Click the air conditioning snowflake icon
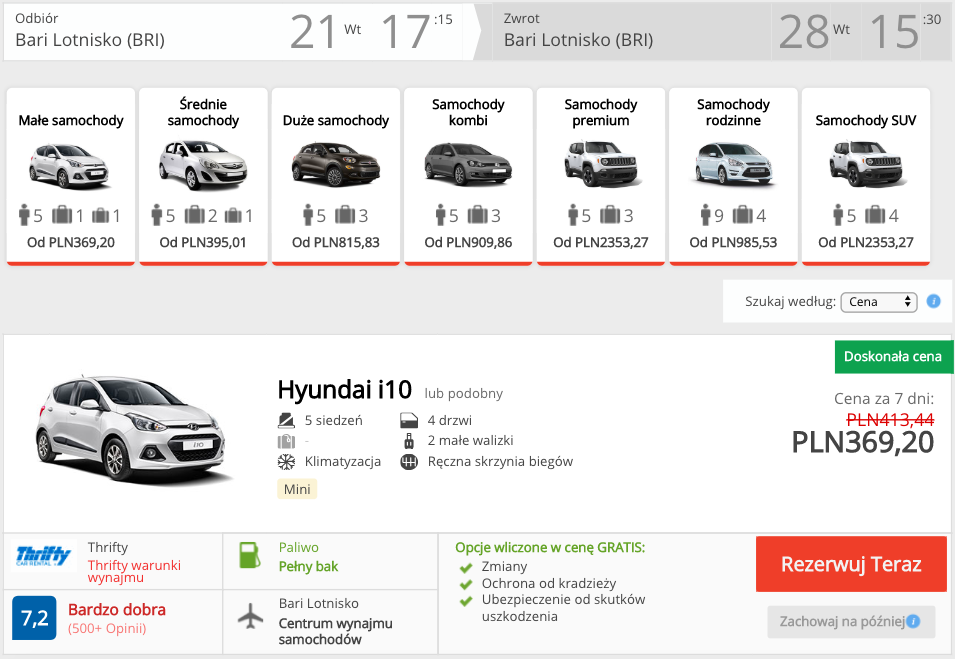Viewport: 955px width, 659px height. [286, 462]
